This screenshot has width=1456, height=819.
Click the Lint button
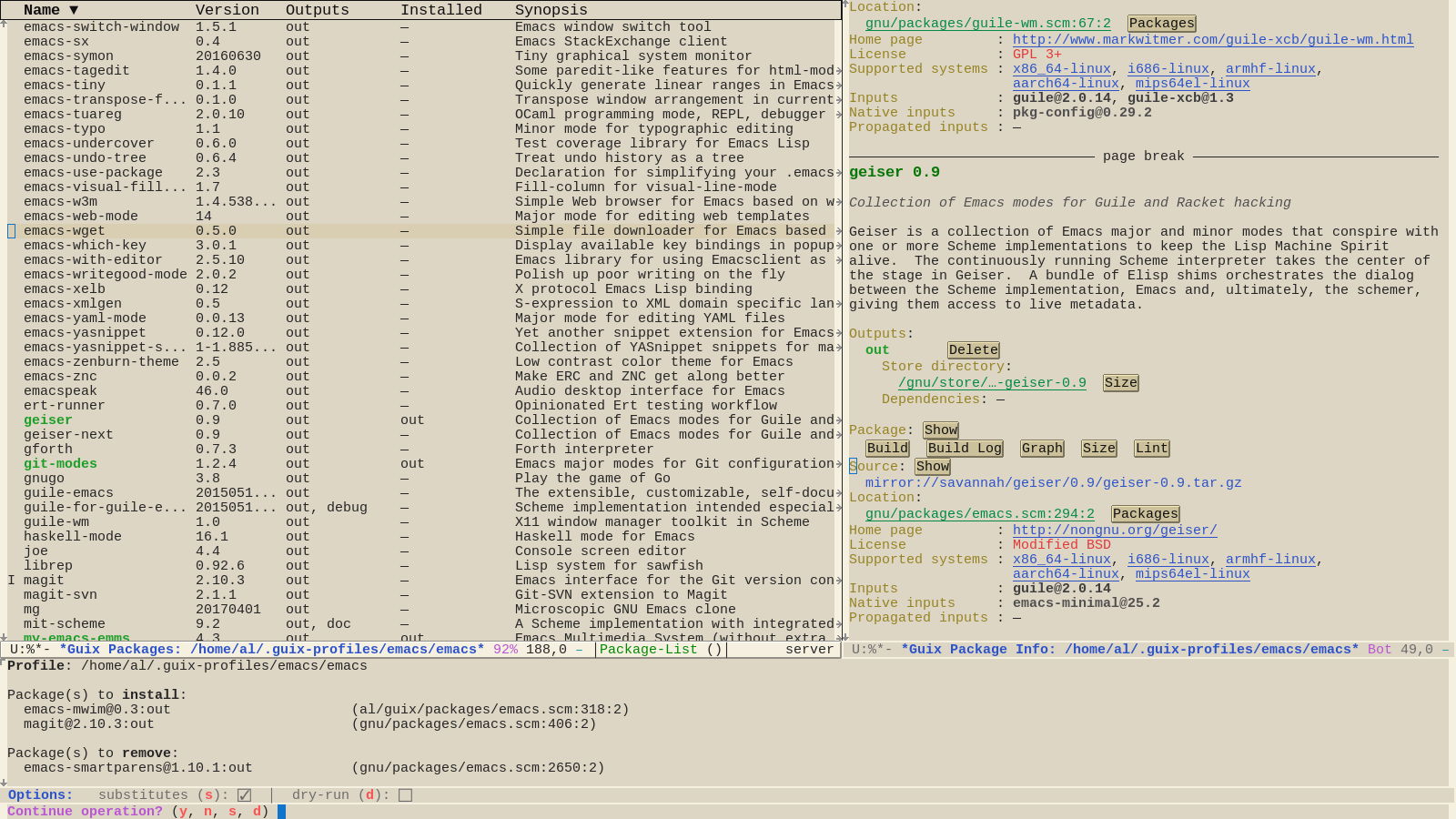pos(1151,449)
